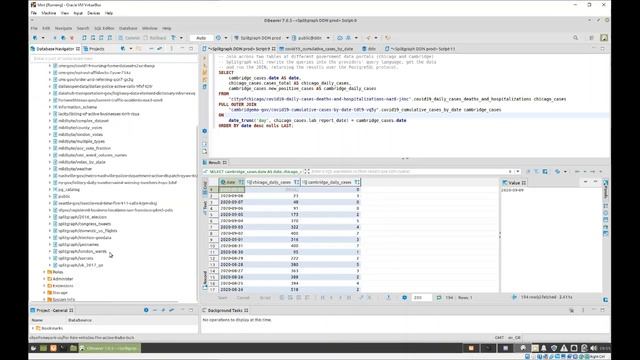Screen dimensions: 640x360
Task: Click the DBeaver perspective icon at top right
Action: coord(604,38)
